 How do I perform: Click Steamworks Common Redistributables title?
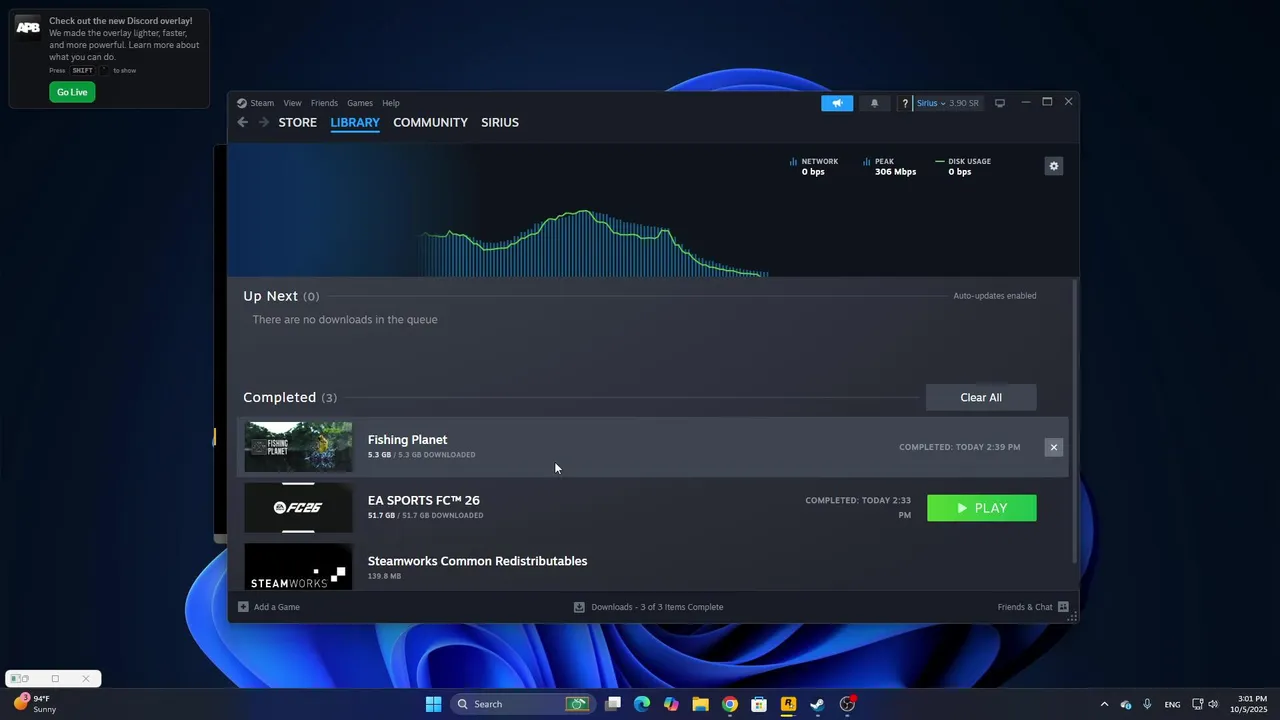[x=477, y=561]
